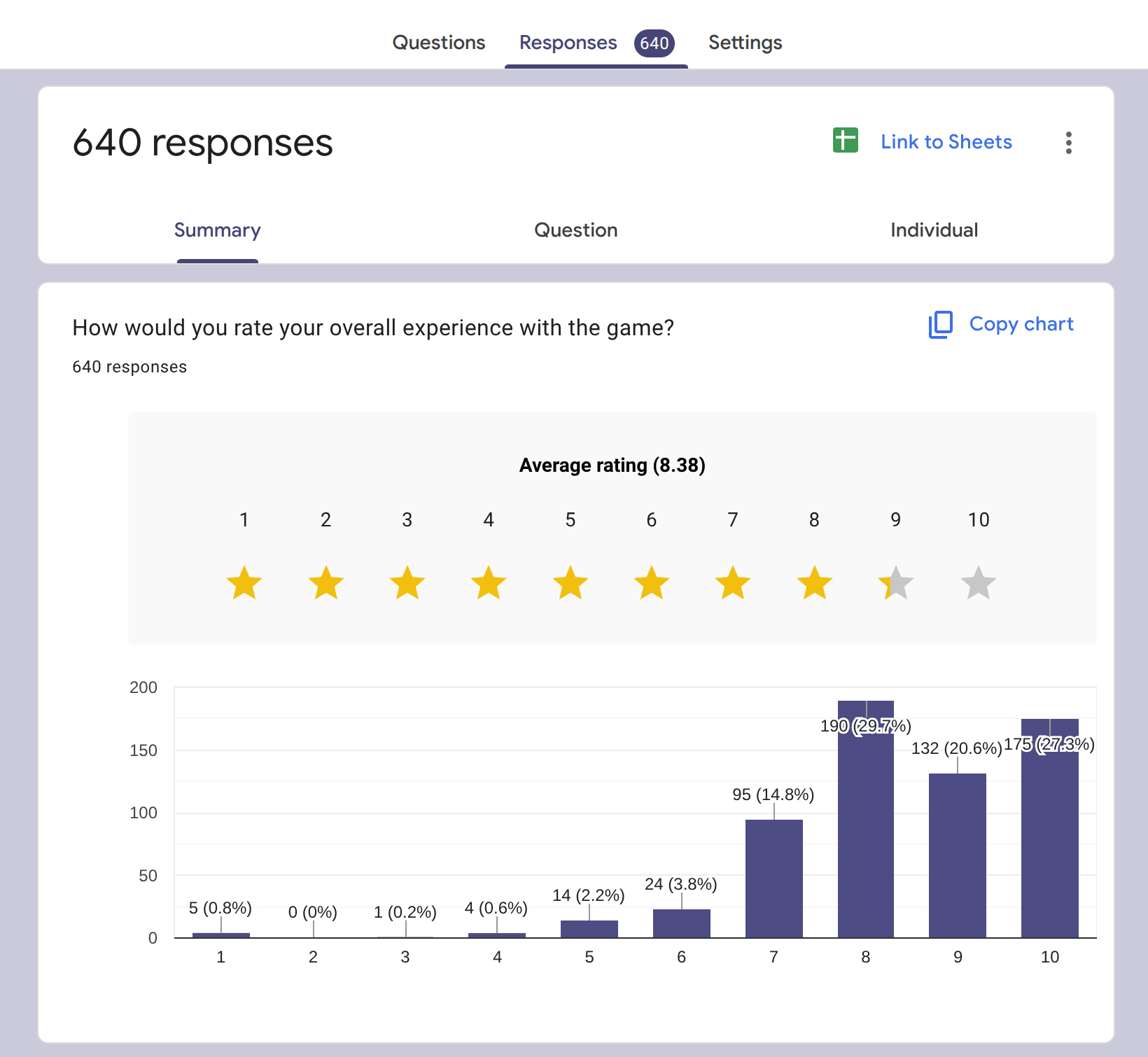Image resolution: width=1148 pixels, height=1057 pixels.
Task: Click the 640 response count badge
Action: (654, 43)
